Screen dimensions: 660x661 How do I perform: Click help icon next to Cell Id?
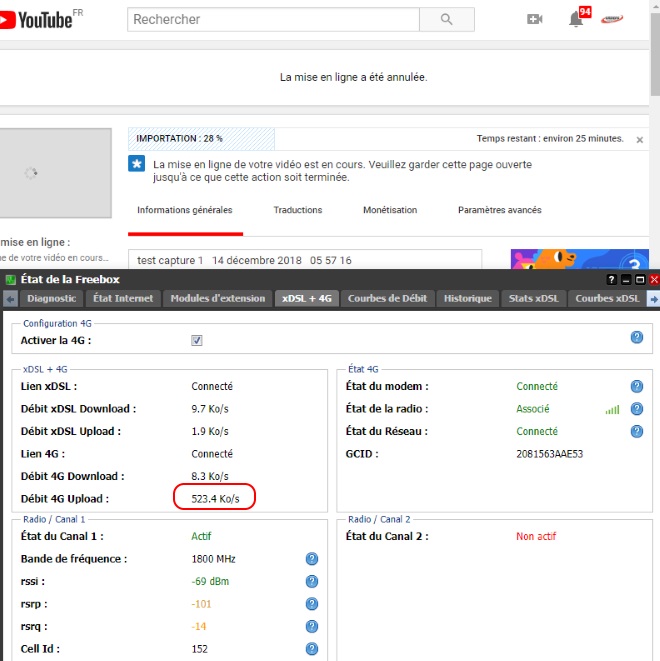(x=312, y=649)
